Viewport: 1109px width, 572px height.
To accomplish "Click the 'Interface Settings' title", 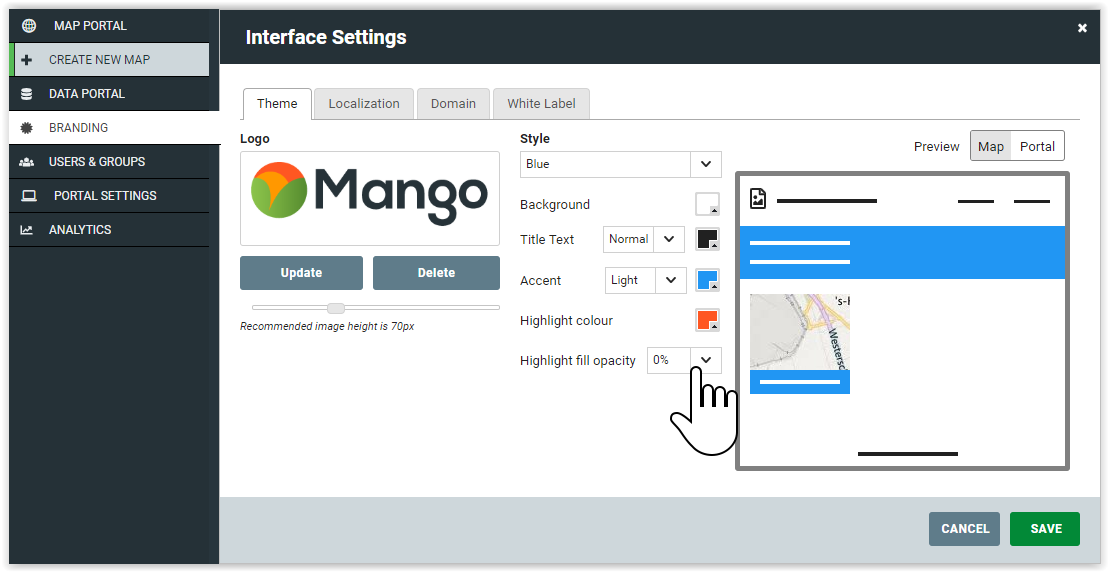I will pos(326,37).
